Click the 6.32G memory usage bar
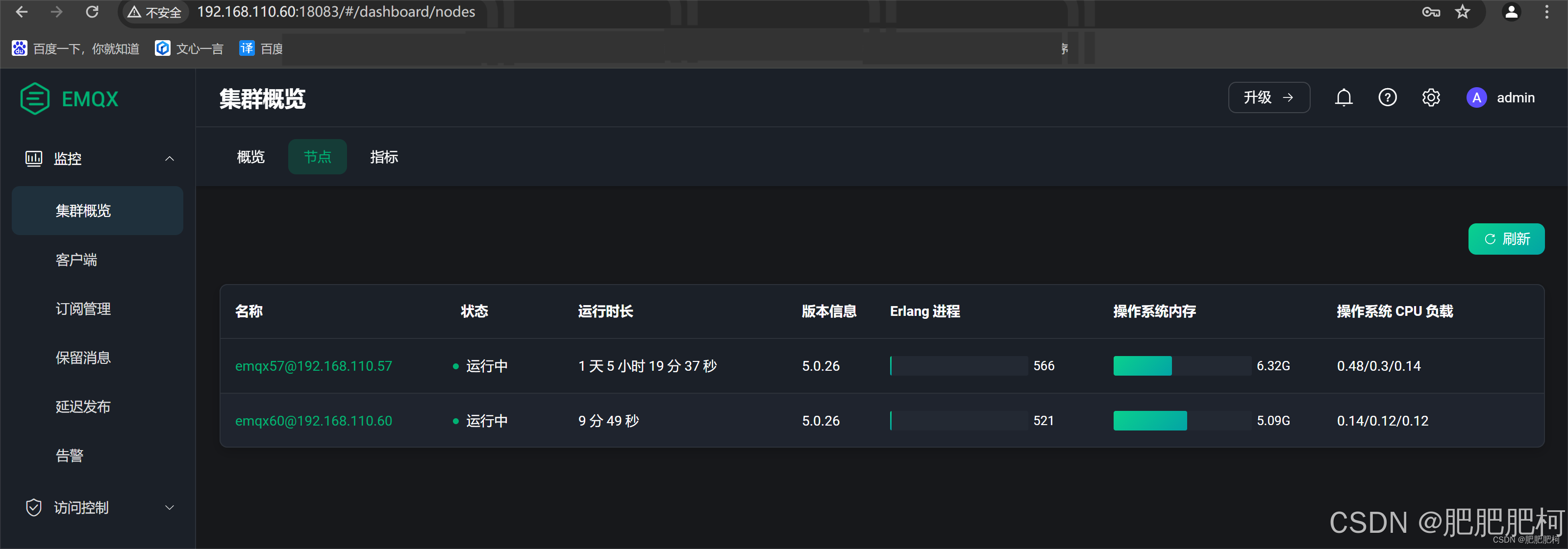Screen dimensions: 1568x549 click(x=1181, y=366)
